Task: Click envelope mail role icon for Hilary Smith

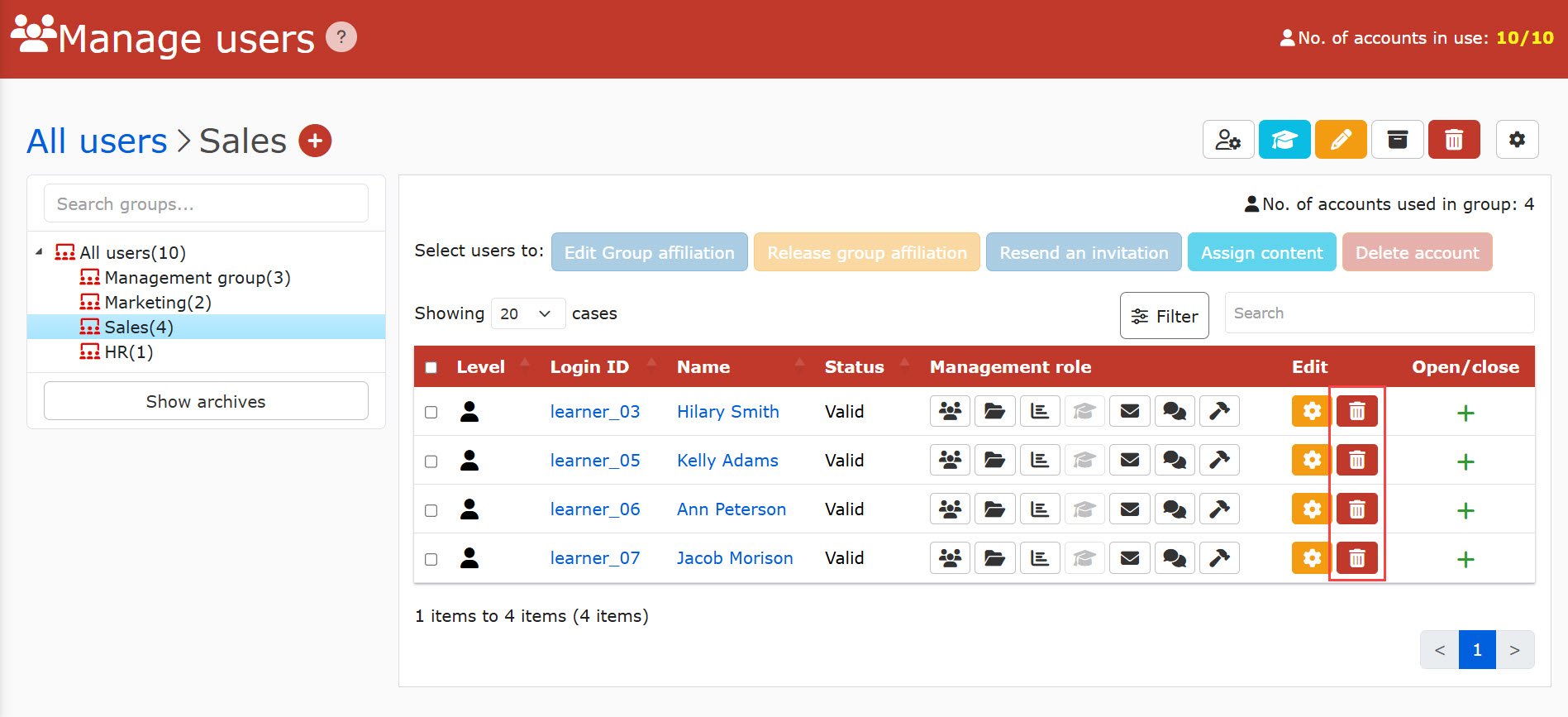Action: click(x=1130, y=411)
